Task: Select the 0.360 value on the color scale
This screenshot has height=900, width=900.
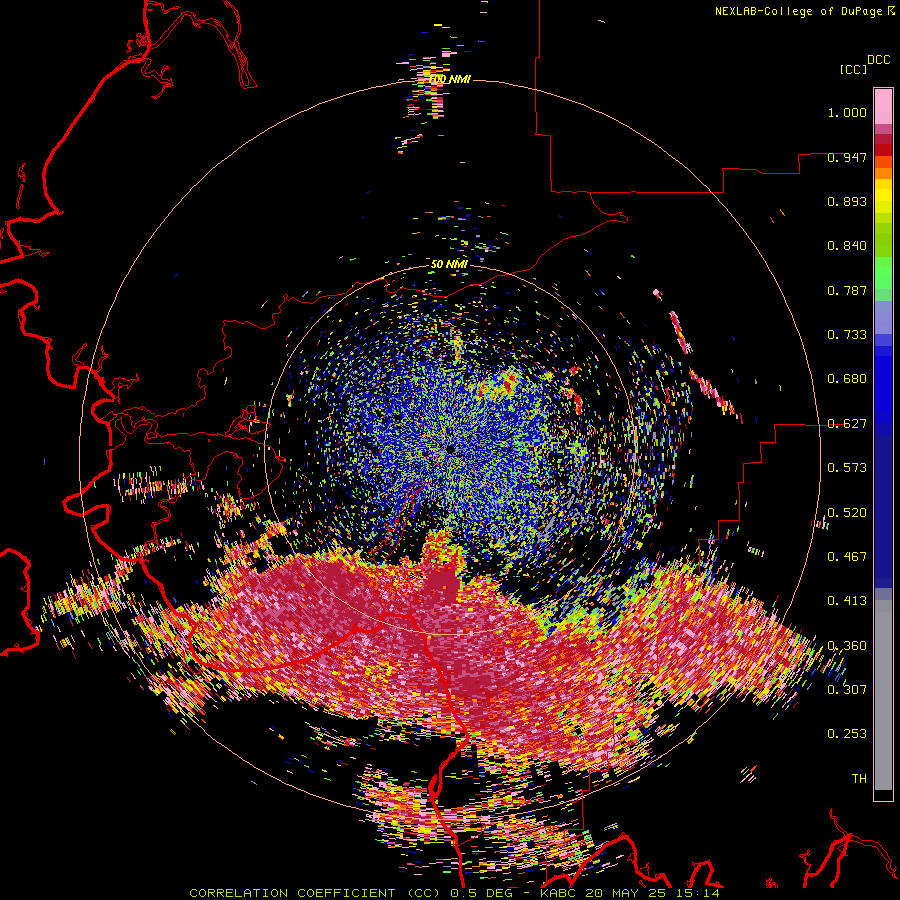Action: coord(847,645)
